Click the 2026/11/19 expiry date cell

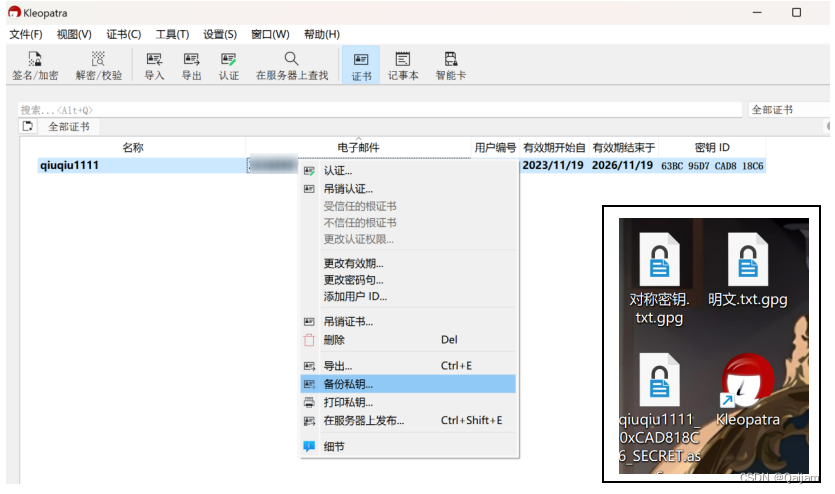(622, 166)
